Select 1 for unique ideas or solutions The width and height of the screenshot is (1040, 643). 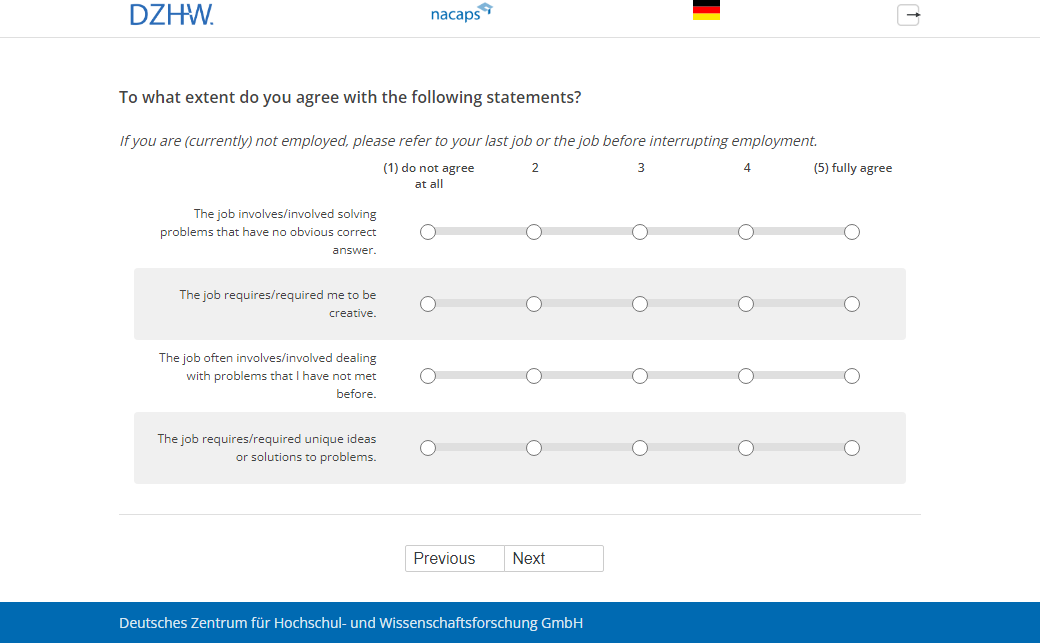coord(428,448)
